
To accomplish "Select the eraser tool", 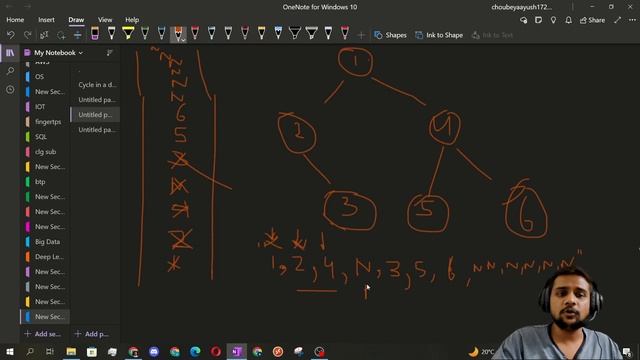I will 95,33.
